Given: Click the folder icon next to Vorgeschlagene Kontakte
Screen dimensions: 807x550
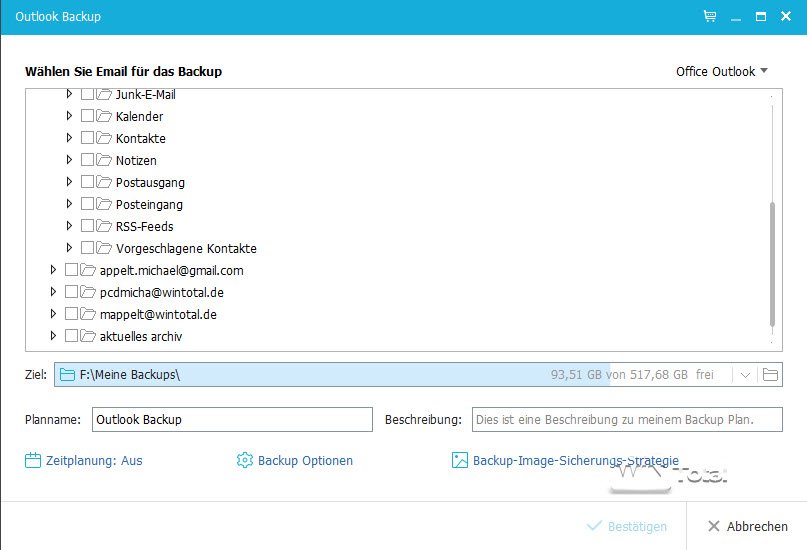Looking at the screenshot, I should coord(104,248).
